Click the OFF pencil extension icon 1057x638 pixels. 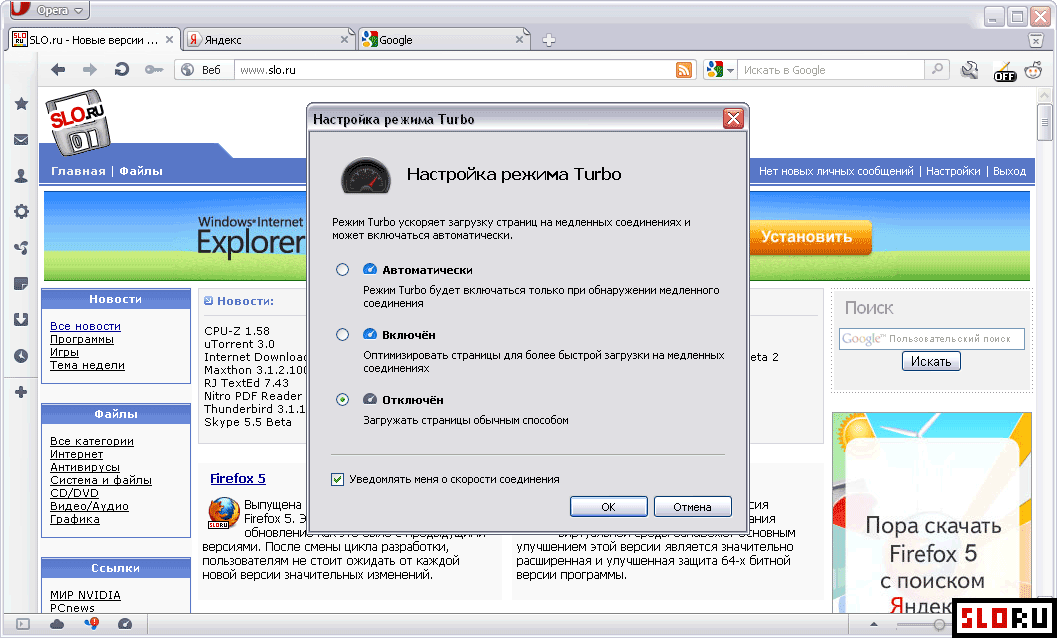tap(1004, 71)
